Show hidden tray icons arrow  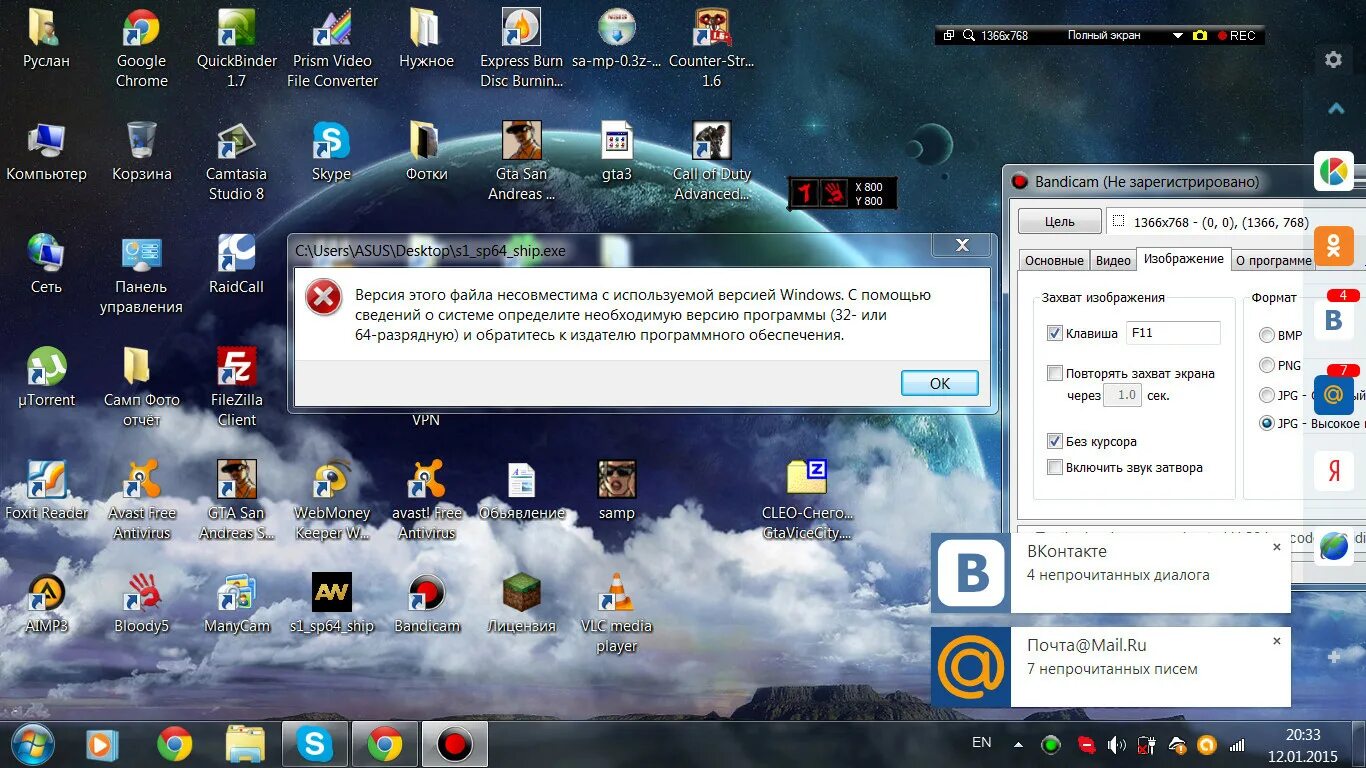tap(1018, 745)
